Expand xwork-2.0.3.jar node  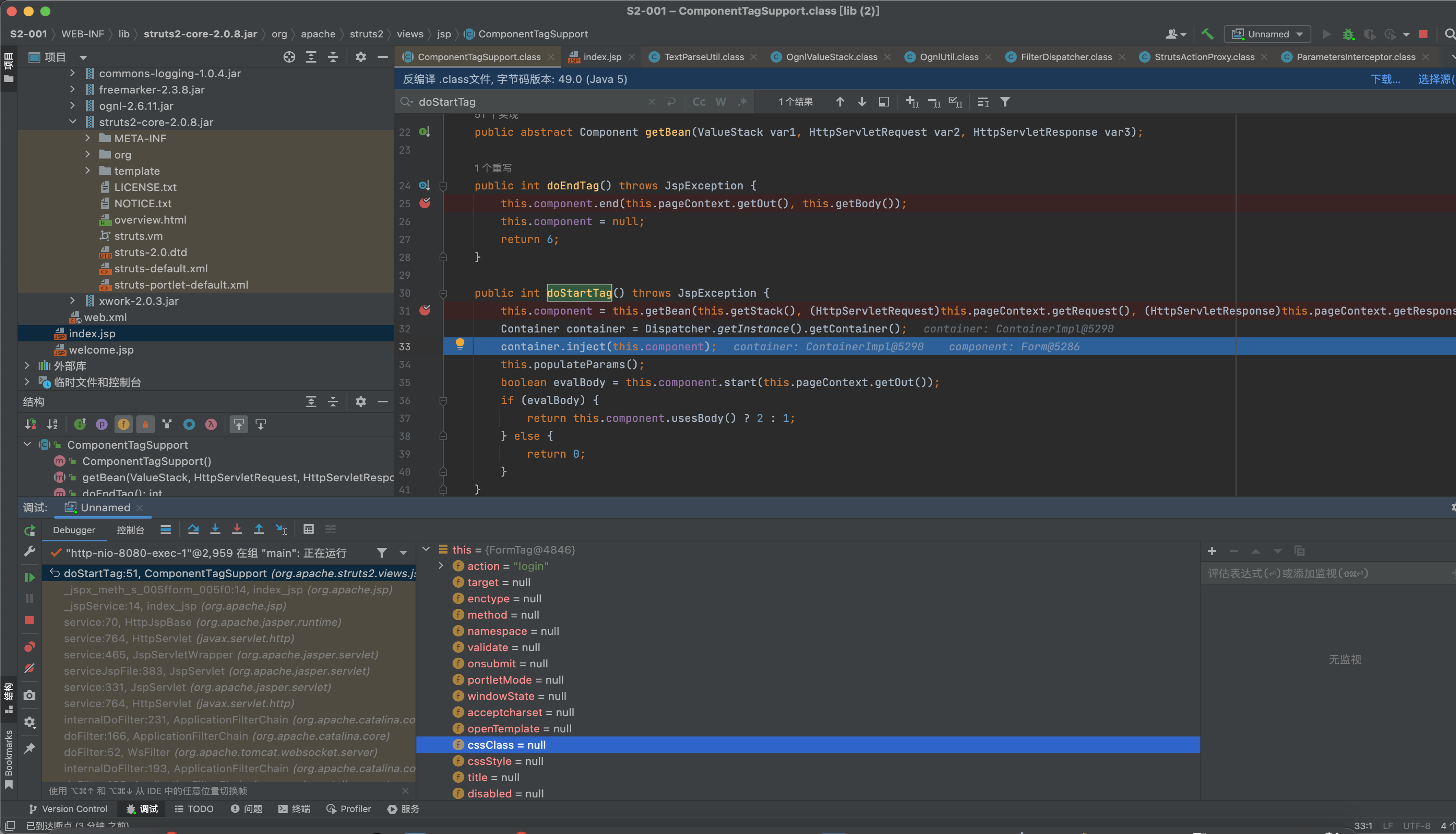click(72, 301)
